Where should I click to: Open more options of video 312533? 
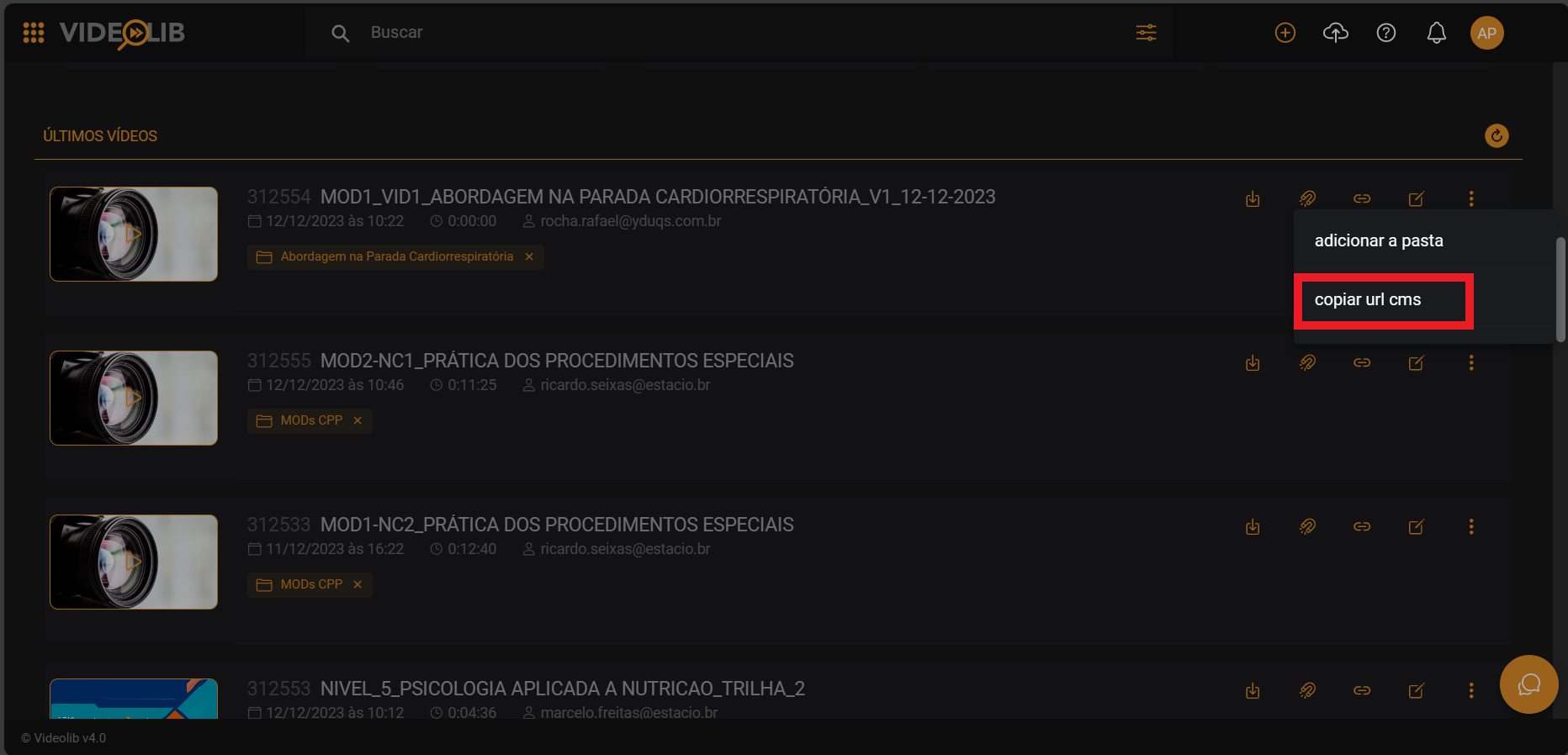1471,526
